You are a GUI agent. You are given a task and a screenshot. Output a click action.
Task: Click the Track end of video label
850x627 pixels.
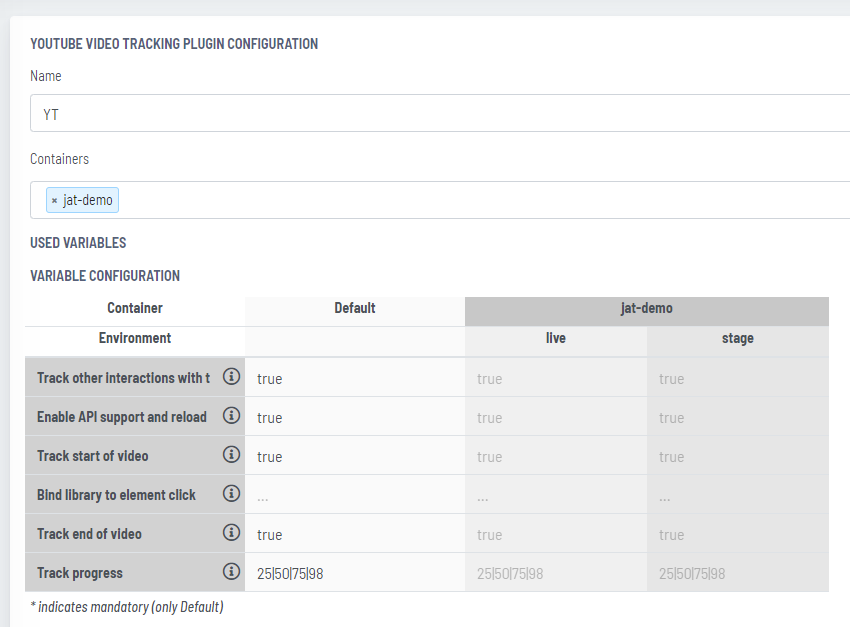coord(89,534)
